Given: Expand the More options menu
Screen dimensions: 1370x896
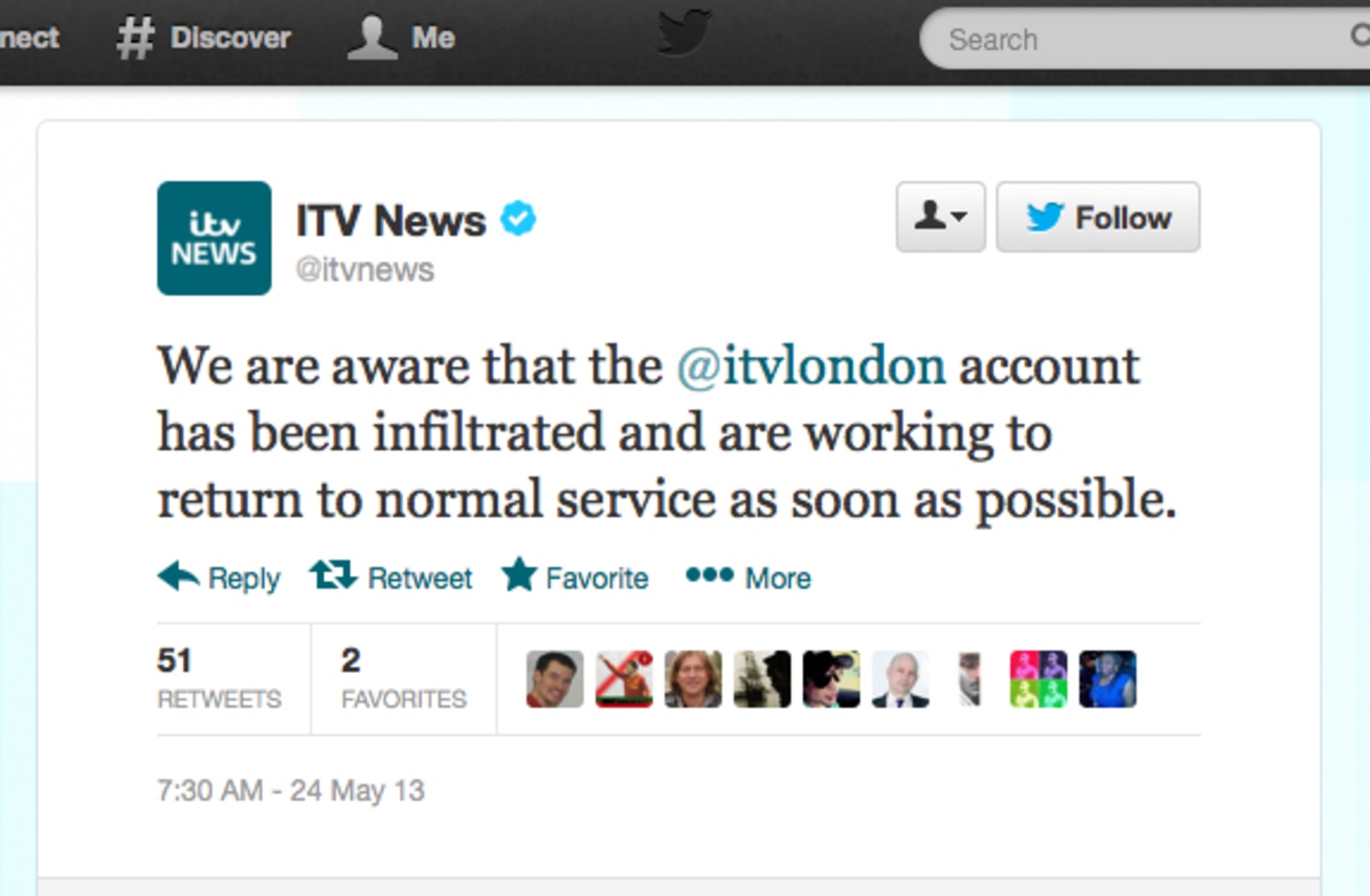Looking at the screenshot, I should 748,577.
